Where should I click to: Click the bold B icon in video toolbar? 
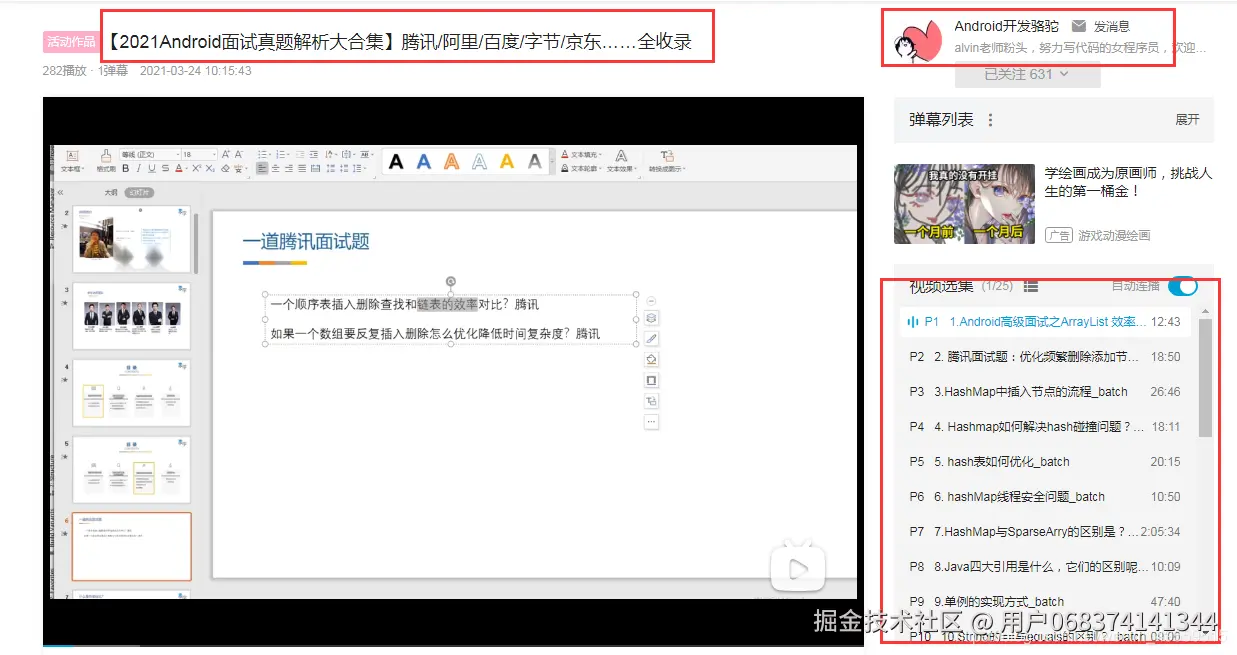126,169
